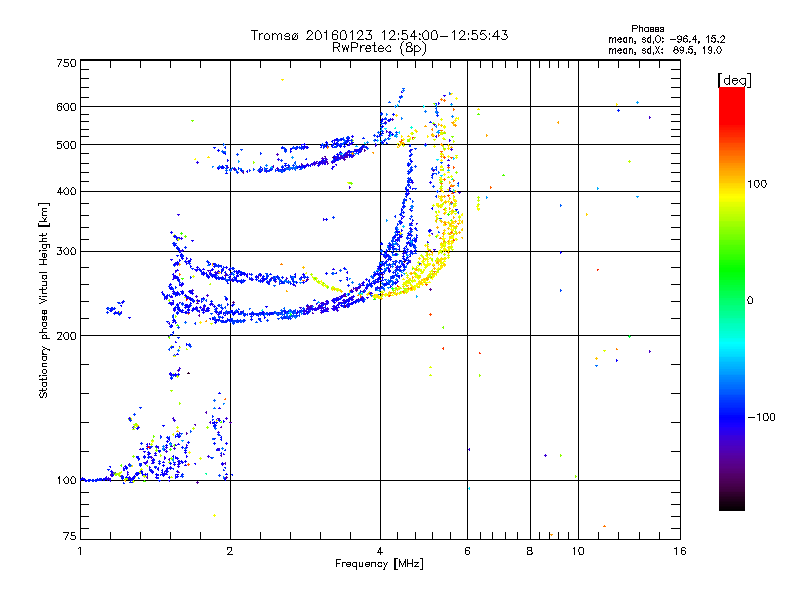The width and height of the screenshot is (800, 600).
Task: Click the '16' x-axis frequency tick label
Action: click(680, 552)
